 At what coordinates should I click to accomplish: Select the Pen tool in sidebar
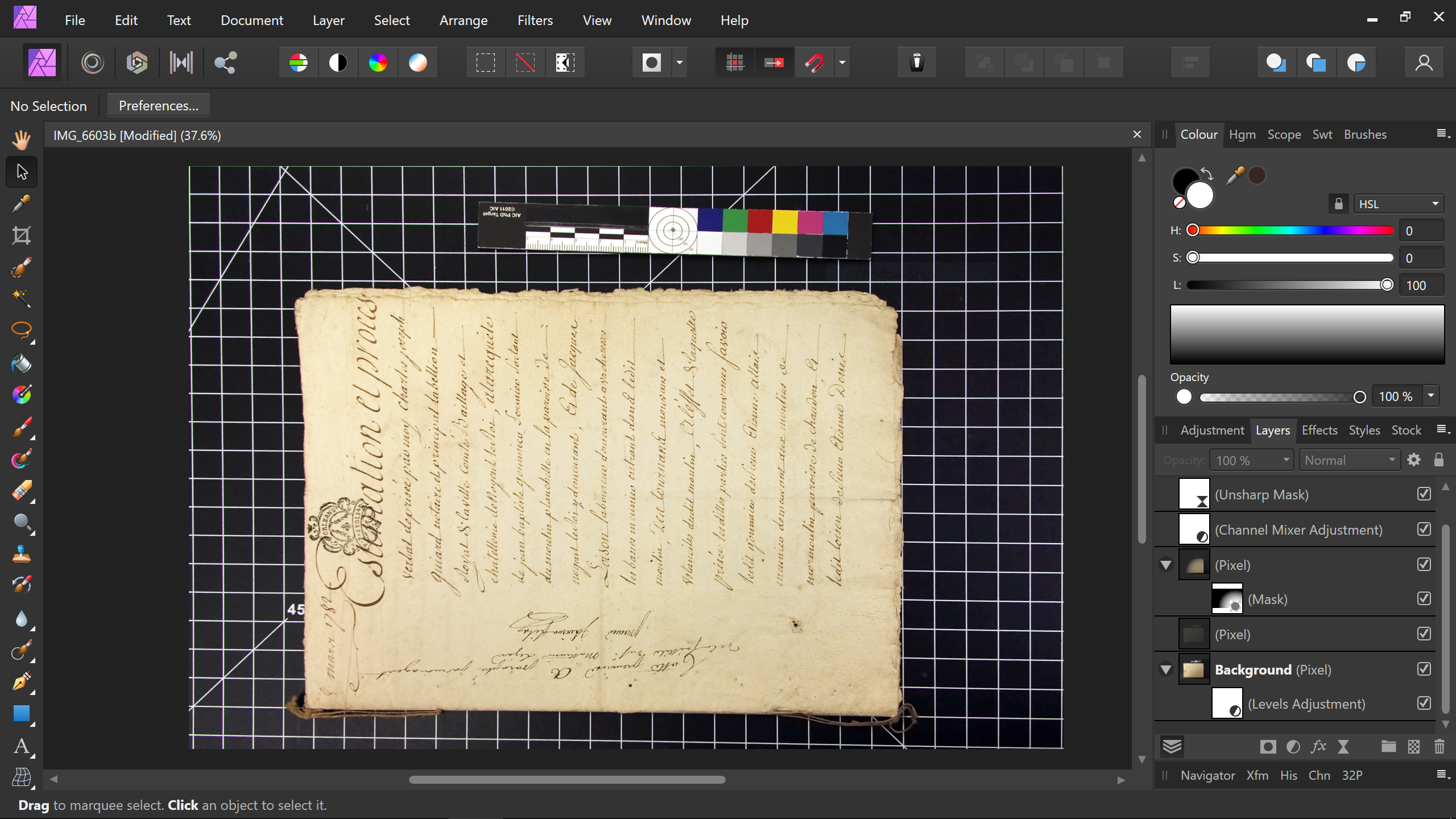click(x=22, y=681)
